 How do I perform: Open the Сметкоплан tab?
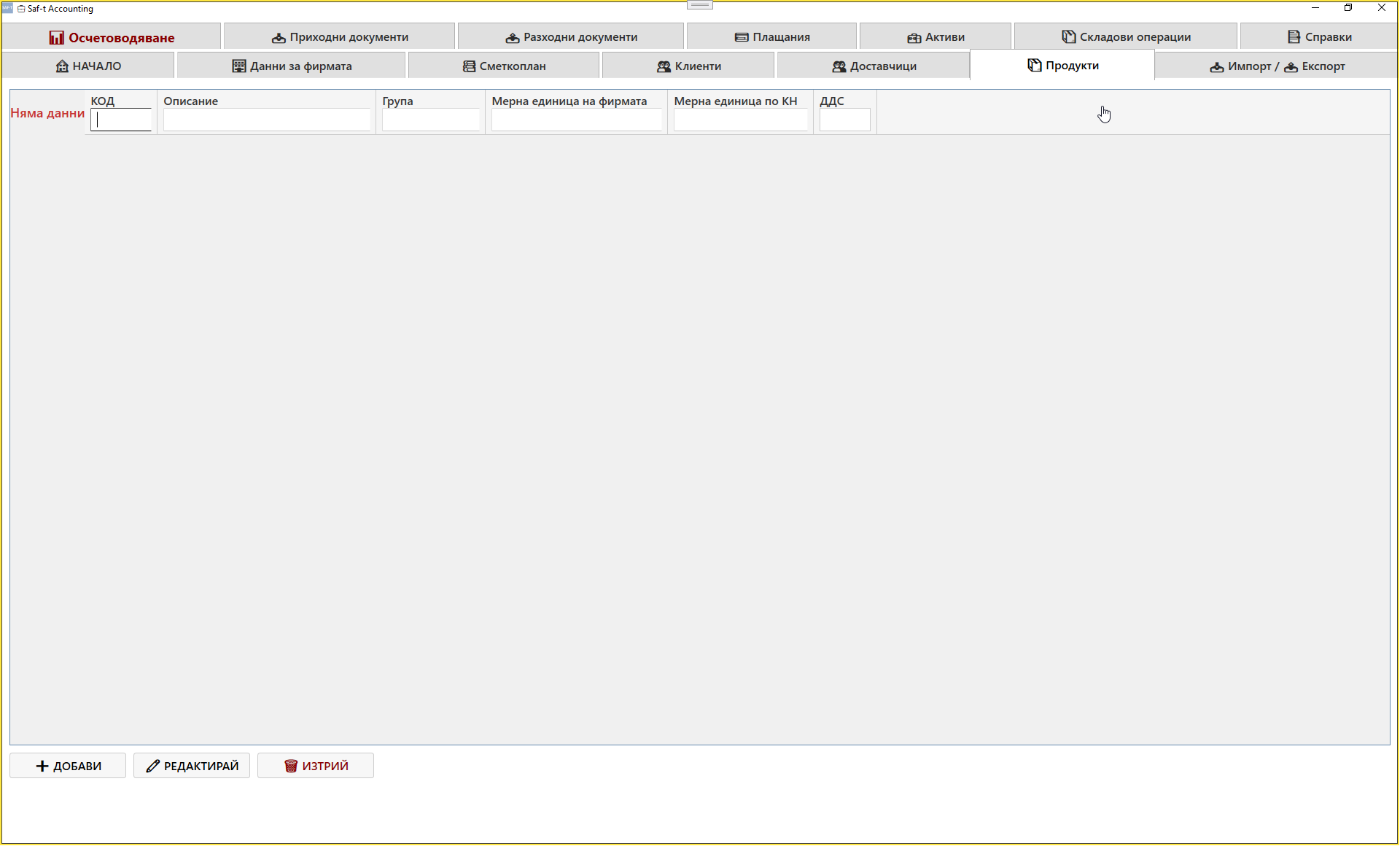point(504,66)
